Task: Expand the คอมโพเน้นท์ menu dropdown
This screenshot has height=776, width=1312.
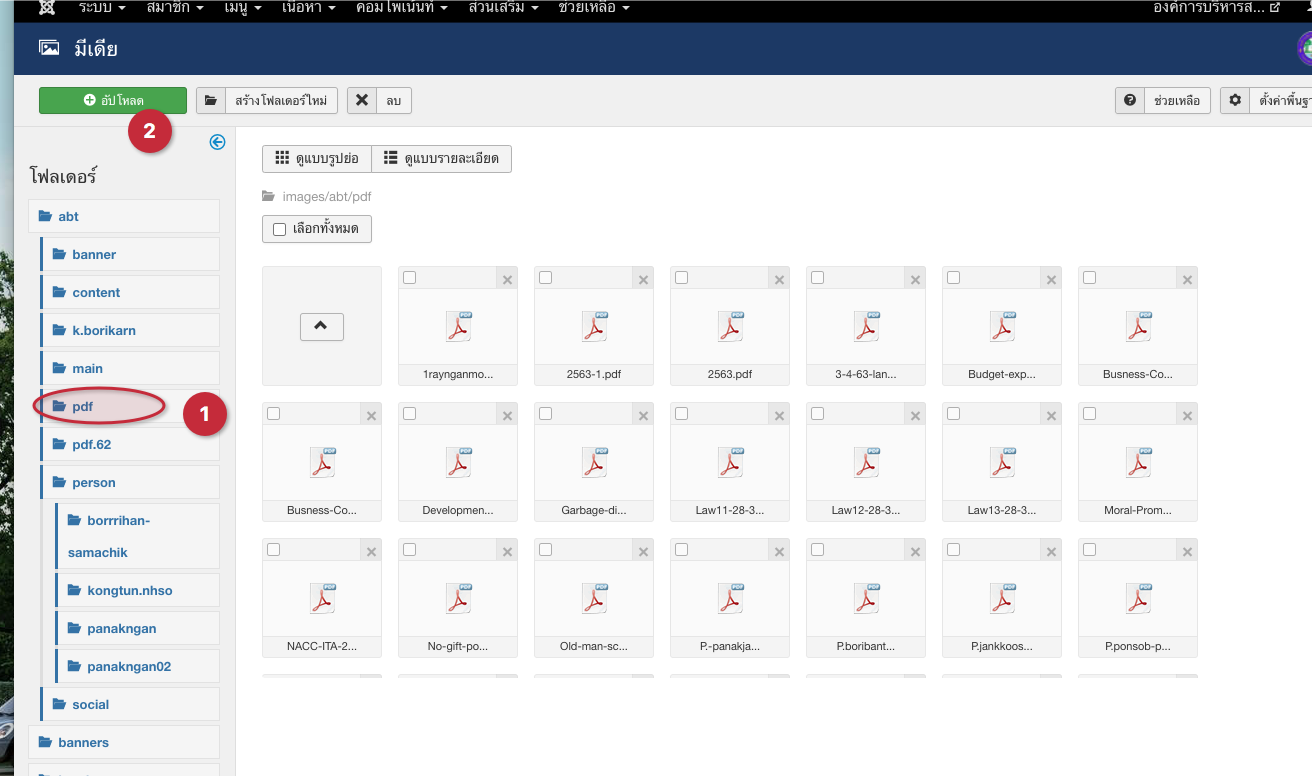Action: (x=400, y=7)
